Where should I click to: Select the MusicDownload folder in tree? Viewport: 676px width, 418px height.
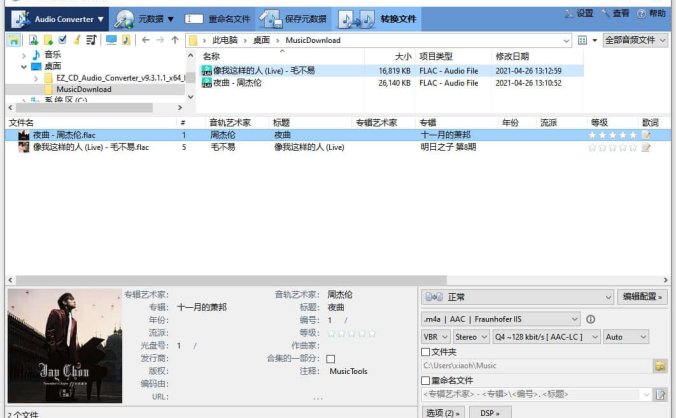[x=84, y=89]
